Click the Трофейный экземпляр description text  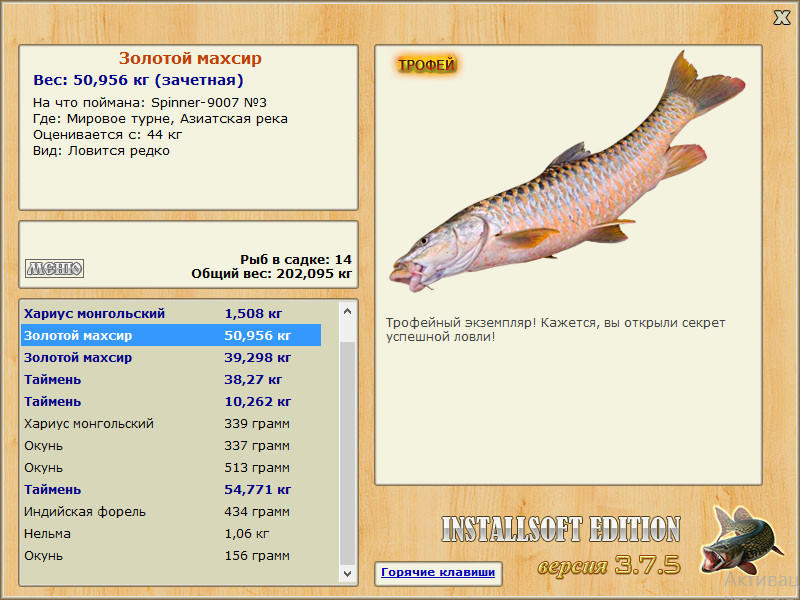click(555, 330)
